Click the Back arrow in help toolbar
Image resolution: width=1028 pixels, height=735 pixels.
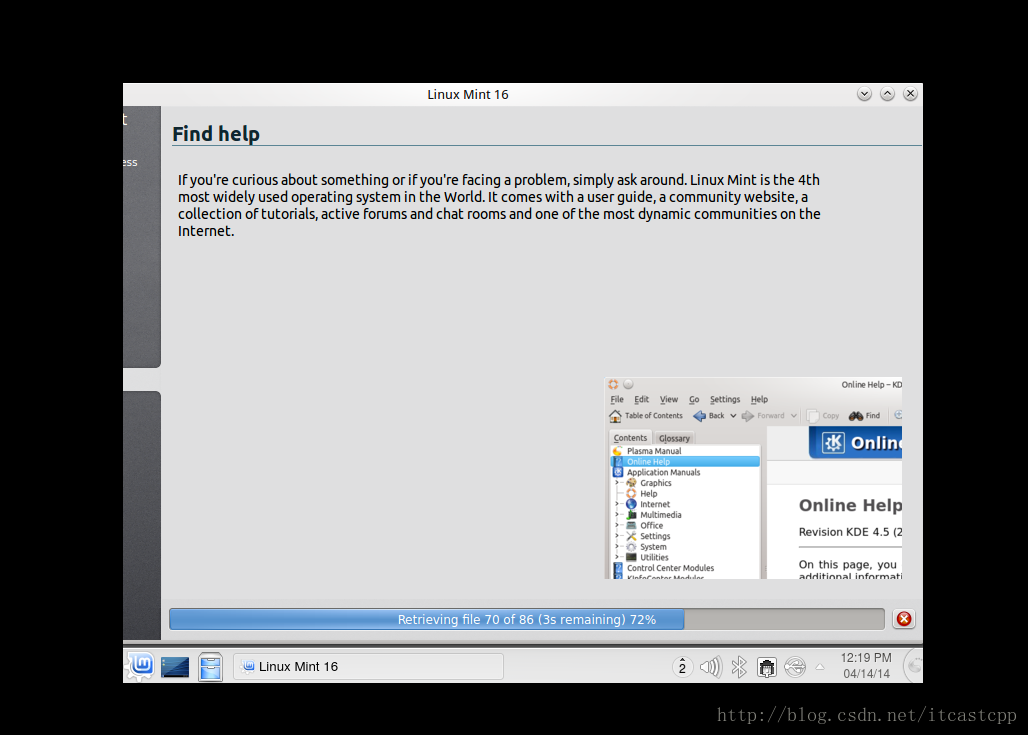click(700, 416)
